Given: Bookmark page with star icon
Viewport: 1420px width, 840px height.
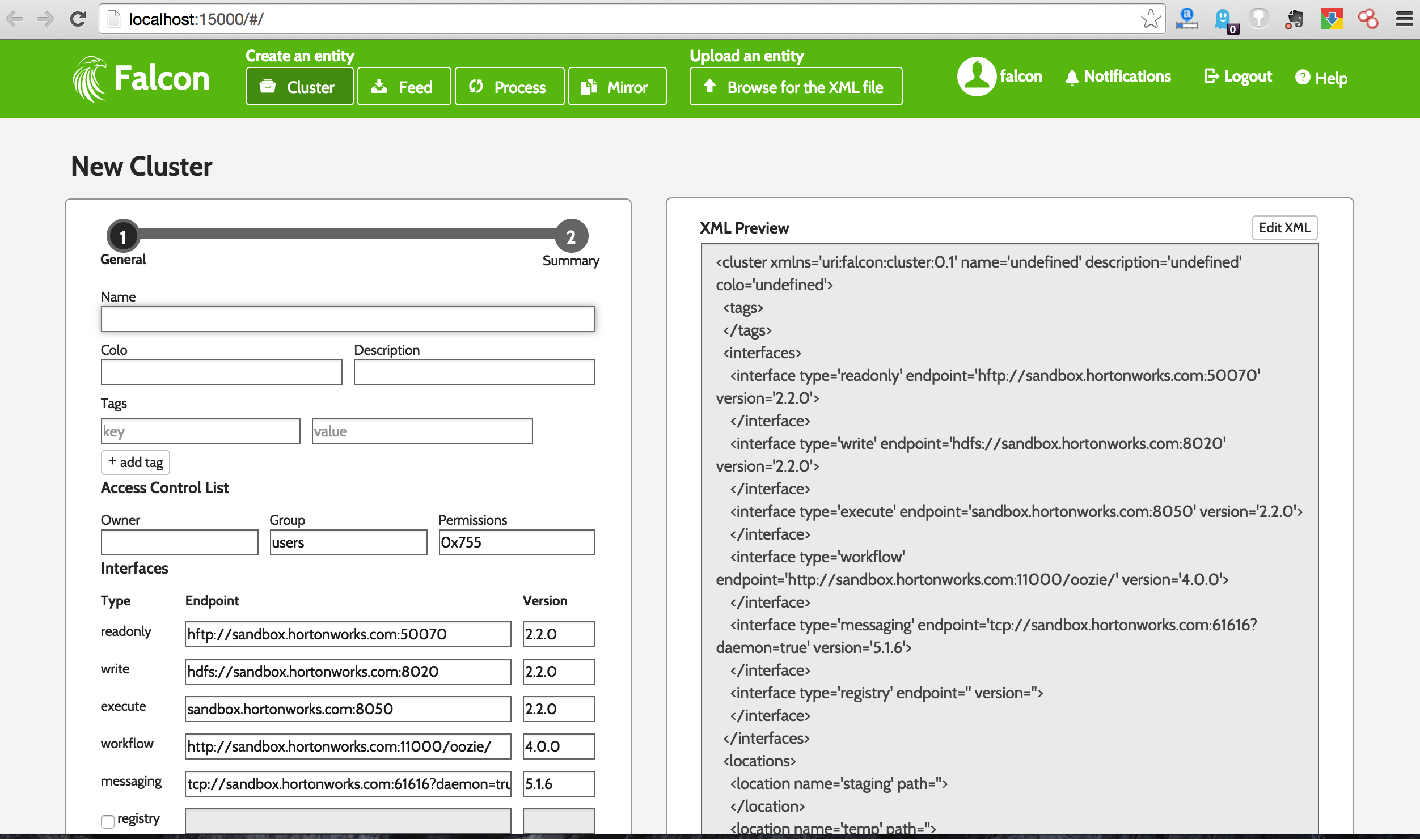Looking at the screenshot, I should 1151,19.
